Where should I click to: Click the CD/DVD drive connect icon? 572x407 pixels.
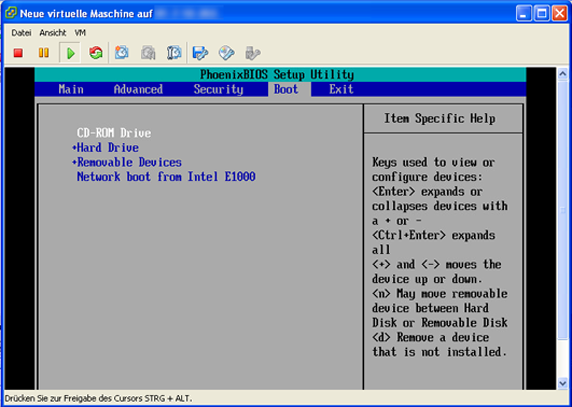(x=227, y=53)
